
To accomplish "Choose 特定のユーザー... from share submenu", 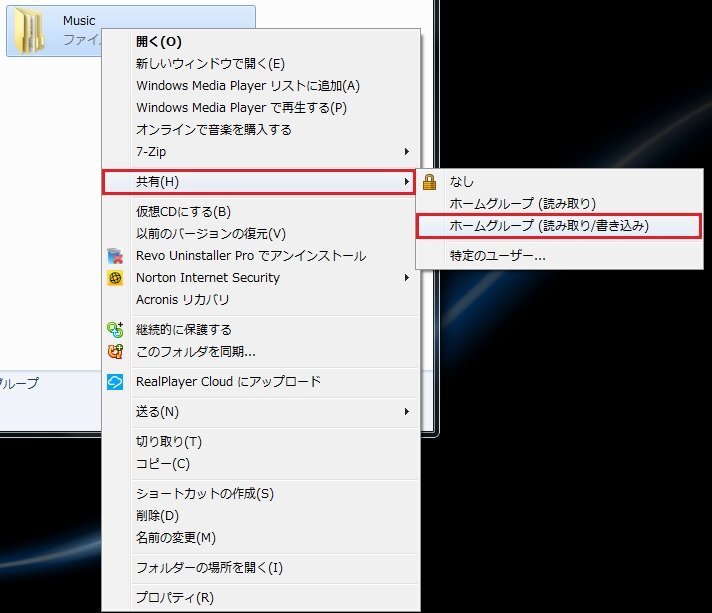I will (x=497, y=256).
